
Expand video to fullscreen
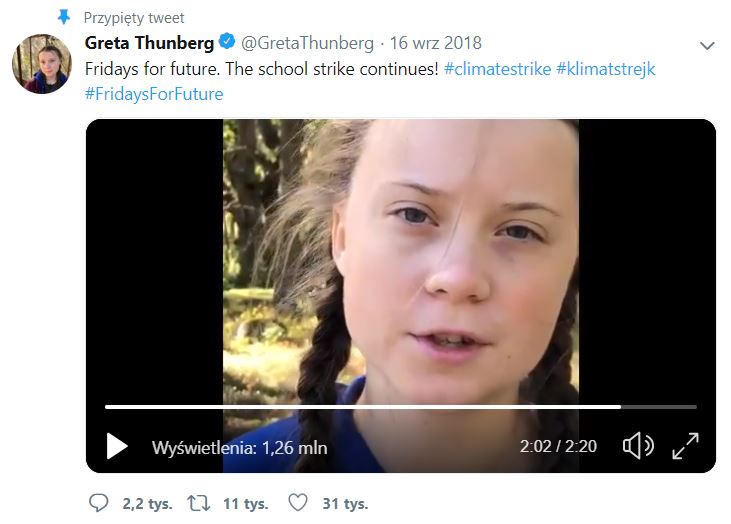pyautogui.click(x=685, y=446)
